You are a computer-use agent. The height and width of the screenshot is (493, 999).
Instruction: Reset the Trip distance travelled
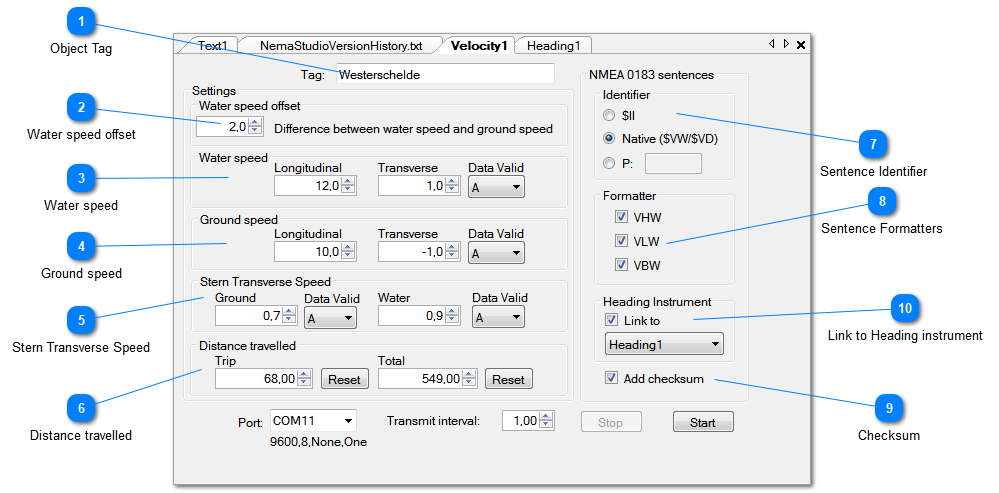pos(344,379)
